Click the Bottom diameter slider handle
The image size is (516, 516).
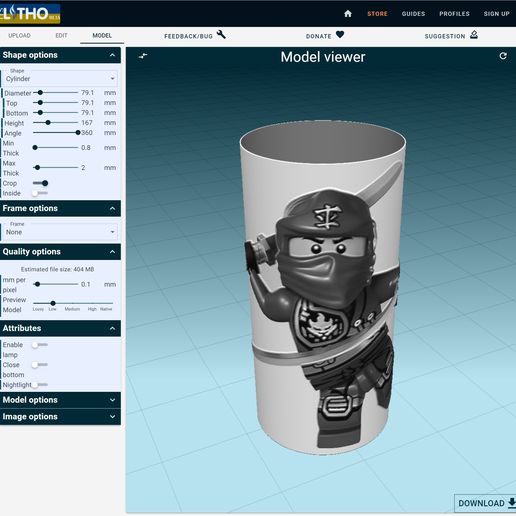pyautogui.click(x=40, y=113)
